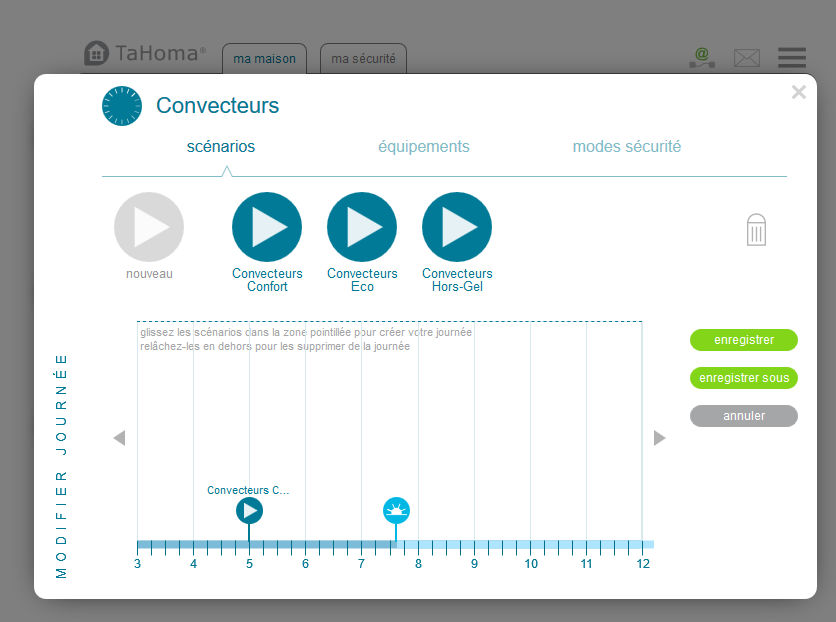The image size is (836, 622).
Task: Click the TaHoma house logo
Action: tap(97, 54)
